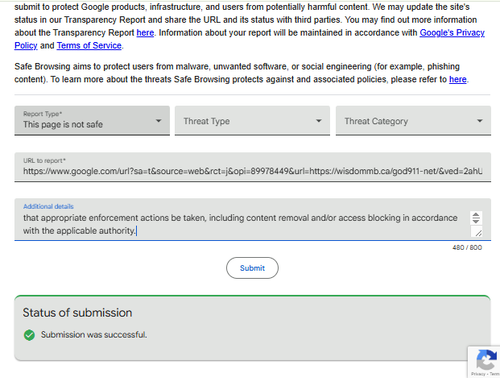Click the up arrow of details scroller

click(476, 215)
